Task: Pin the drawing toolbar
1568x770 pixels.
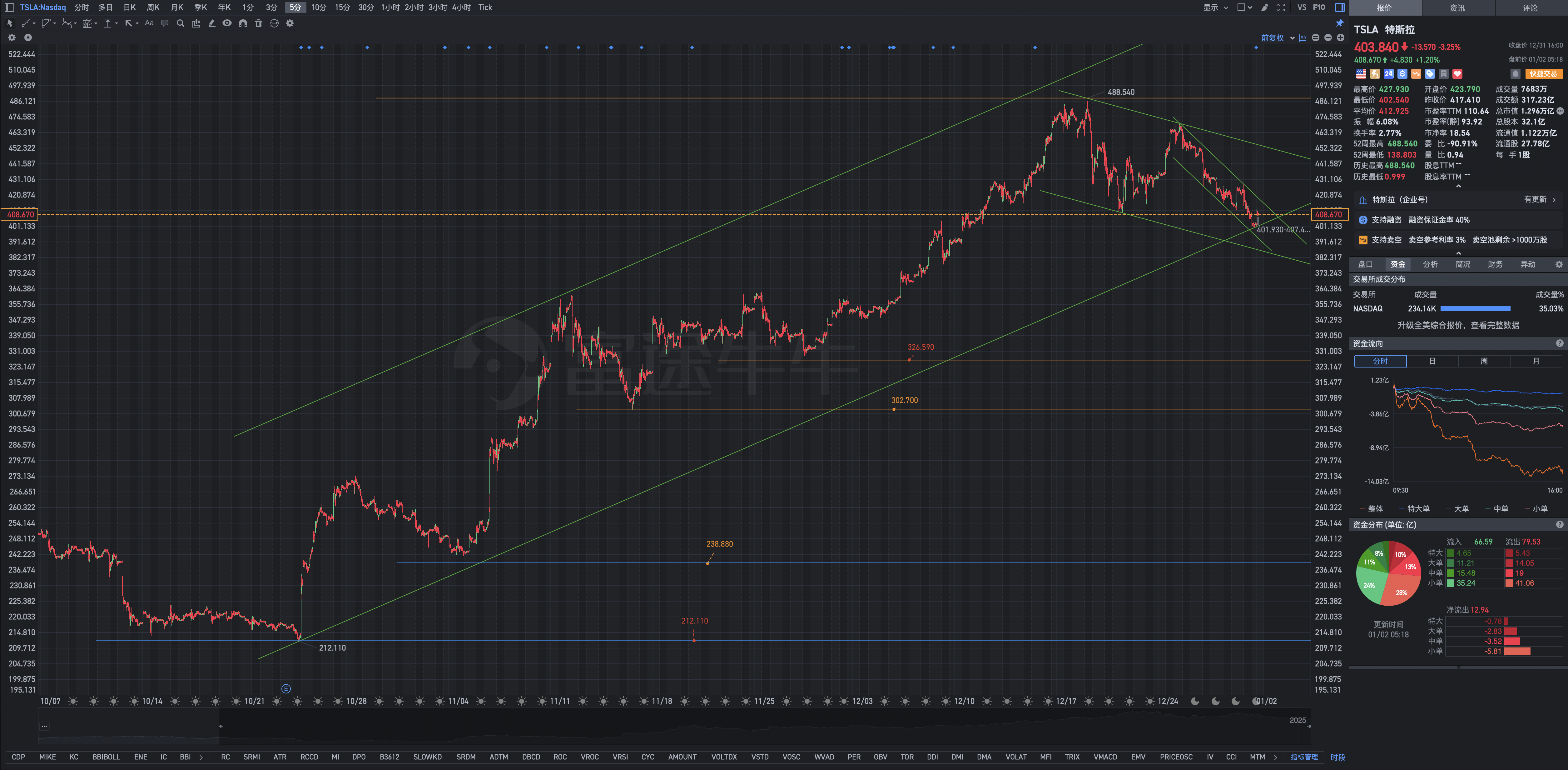Action: (1340, 23)
